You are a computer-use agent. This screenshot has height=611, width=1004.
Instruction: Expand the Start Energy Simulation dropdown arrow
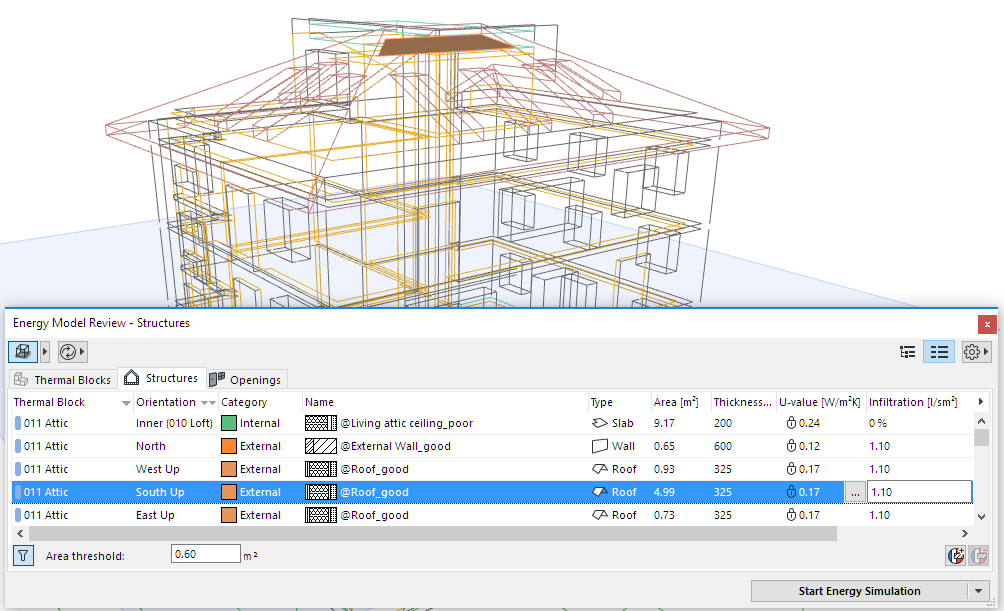point(979,591)
